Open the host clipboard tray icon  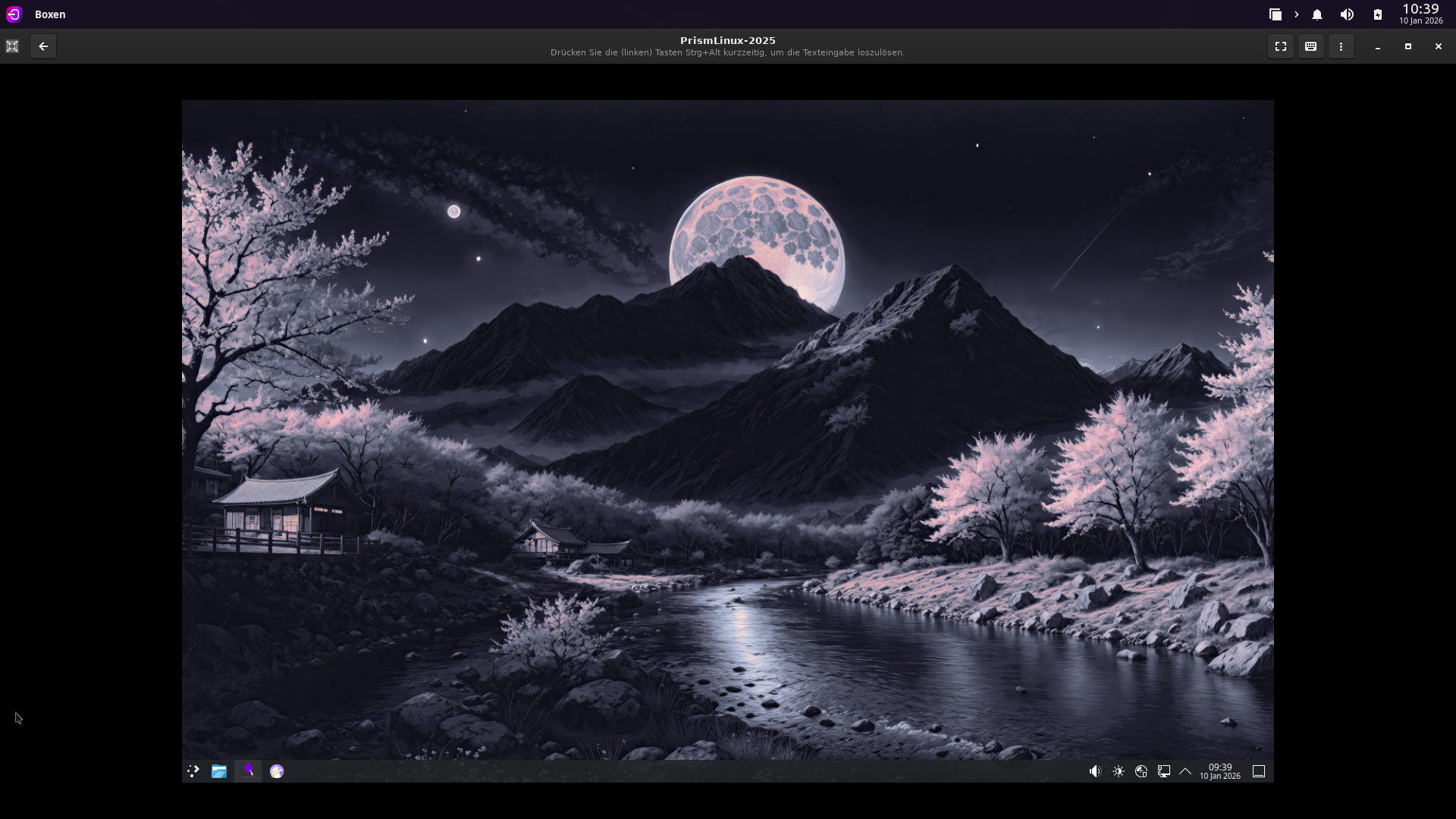[x=1275, y=14]
